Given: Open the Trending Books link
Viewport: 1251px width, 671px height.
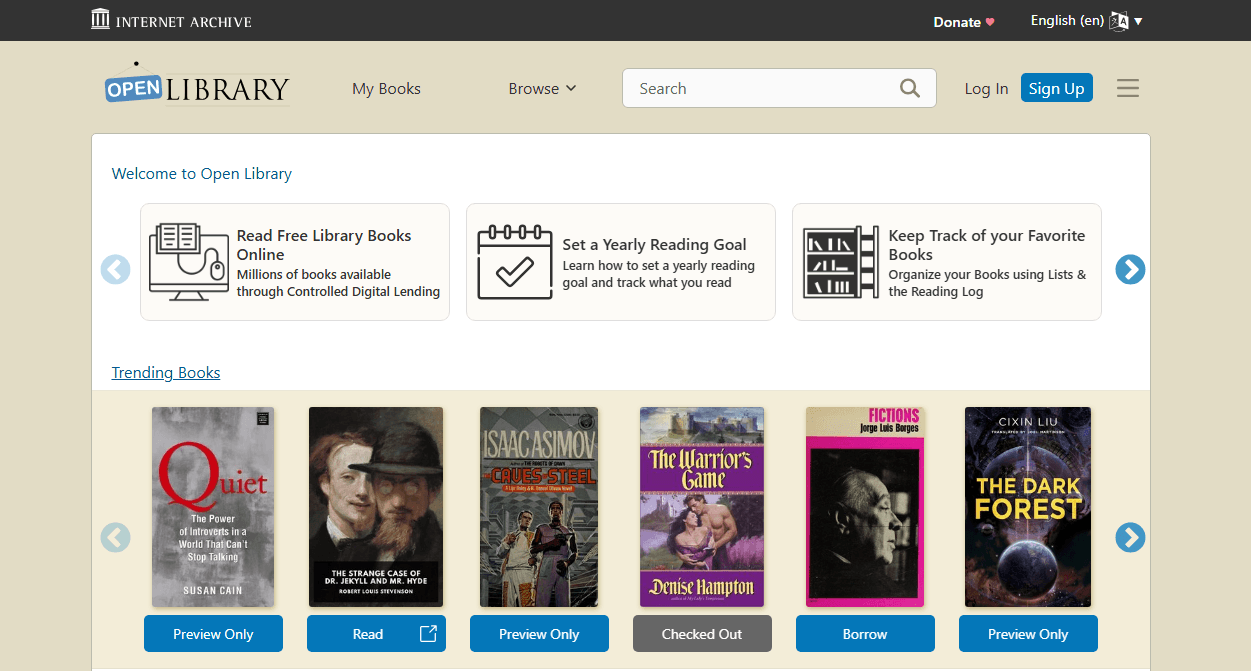Looking at the screenshot, I should [x=166, y=372].
